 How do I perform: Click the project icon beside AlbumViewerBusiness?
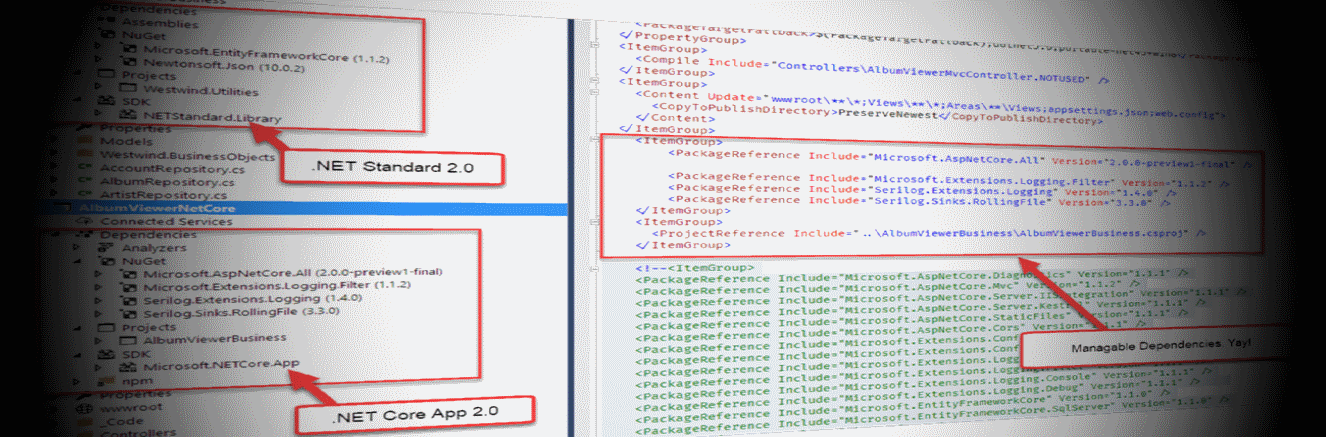(x=129, y=339)
